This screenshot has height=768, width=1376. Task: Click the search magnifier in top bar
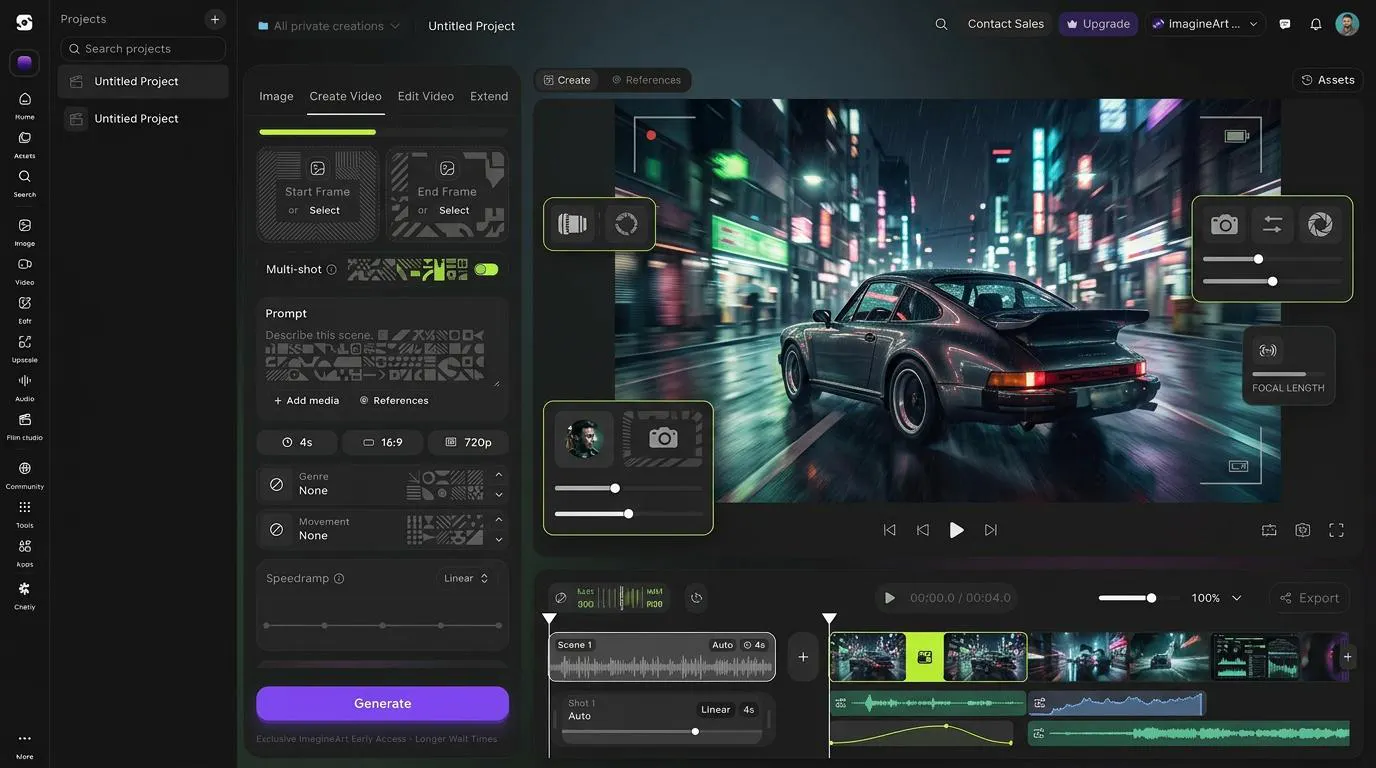(x=941, y=24)
